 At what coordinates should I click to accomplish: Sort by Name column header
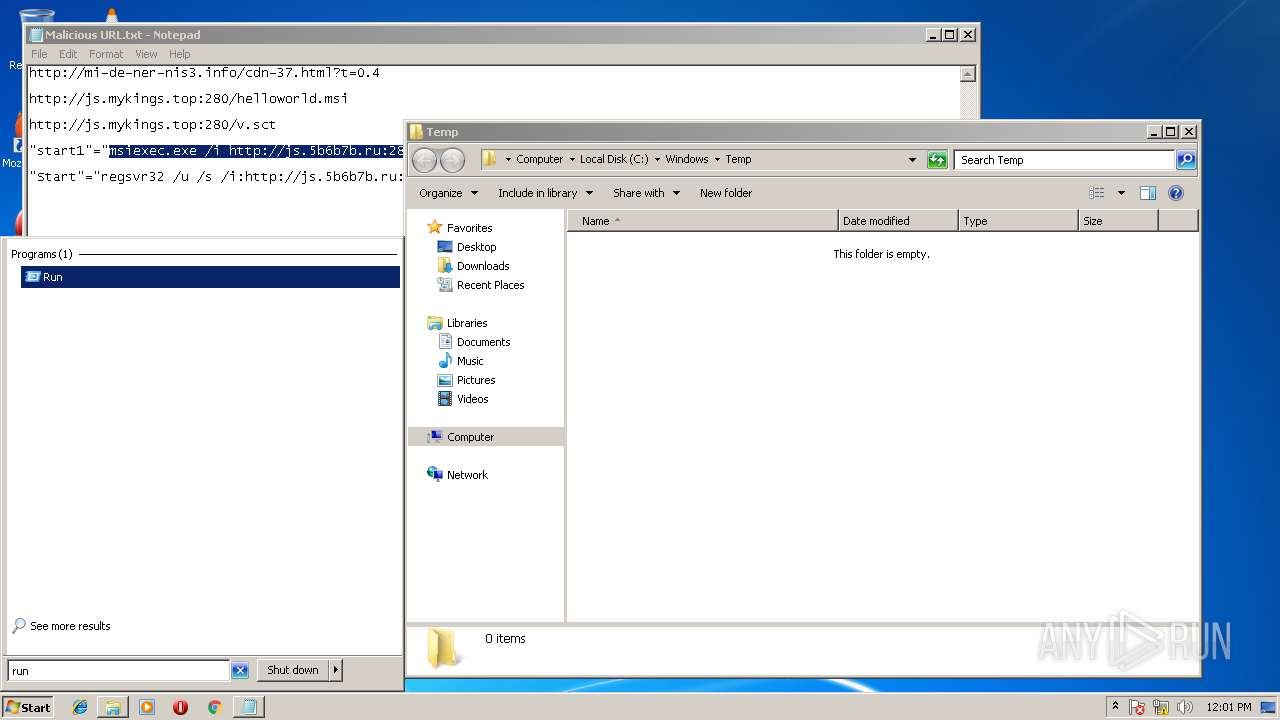tap(702, 221)
